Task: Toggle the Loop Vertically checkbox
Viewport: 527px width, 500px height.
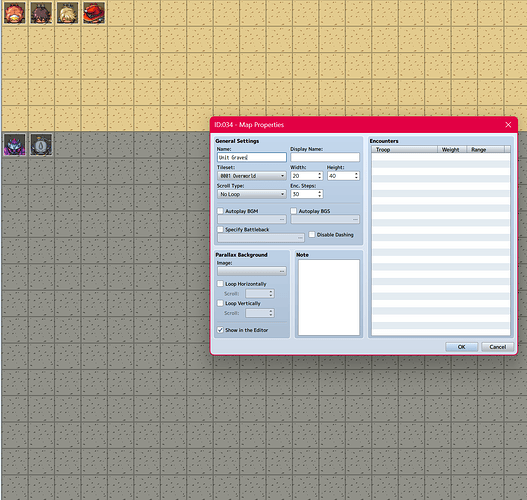Action: coord(220,303)
